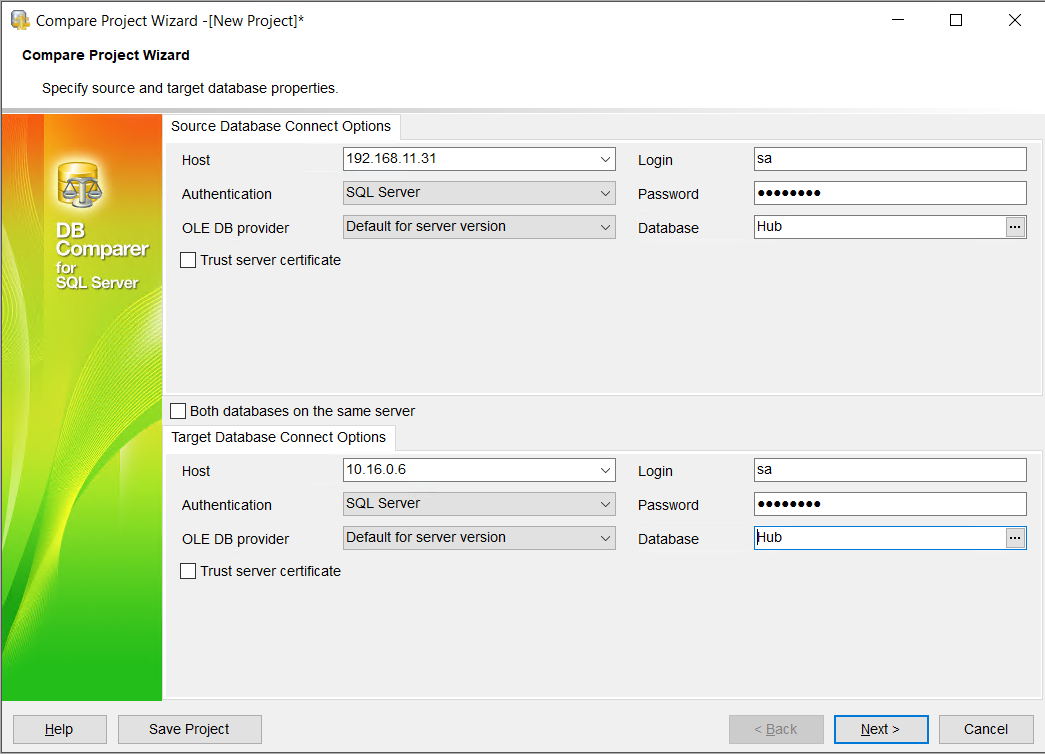Open the source Database browse ellipsis
The image size is (1045, 754).
coord(1015,226)
